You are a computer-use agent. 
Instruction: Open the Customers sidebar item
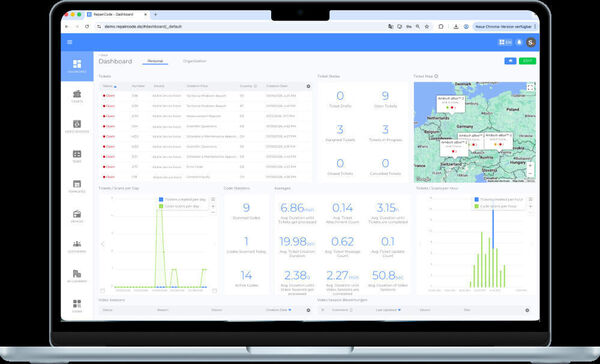point(77,246)
